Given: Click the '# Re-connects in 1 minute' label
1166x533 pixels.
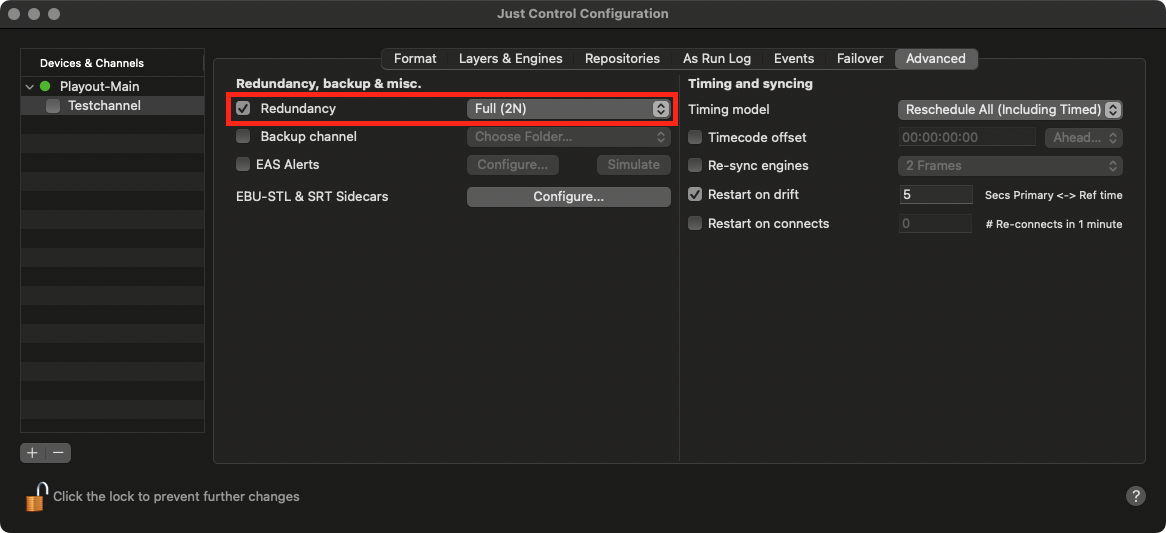Looking at the screenshot, I should pyautogui.click(x=1054, y=224).
